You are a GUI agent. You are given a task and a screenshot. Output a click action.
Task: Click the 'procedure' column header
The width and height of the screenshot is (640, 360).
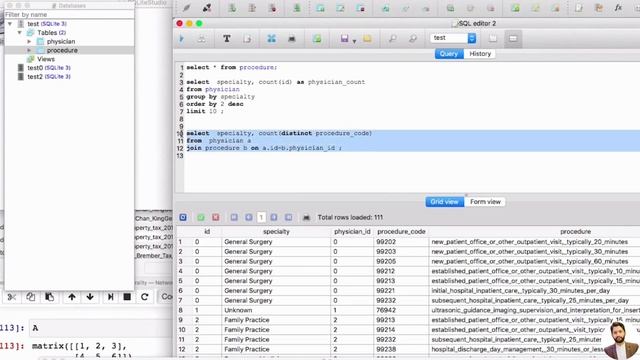[x=576, y=231]
